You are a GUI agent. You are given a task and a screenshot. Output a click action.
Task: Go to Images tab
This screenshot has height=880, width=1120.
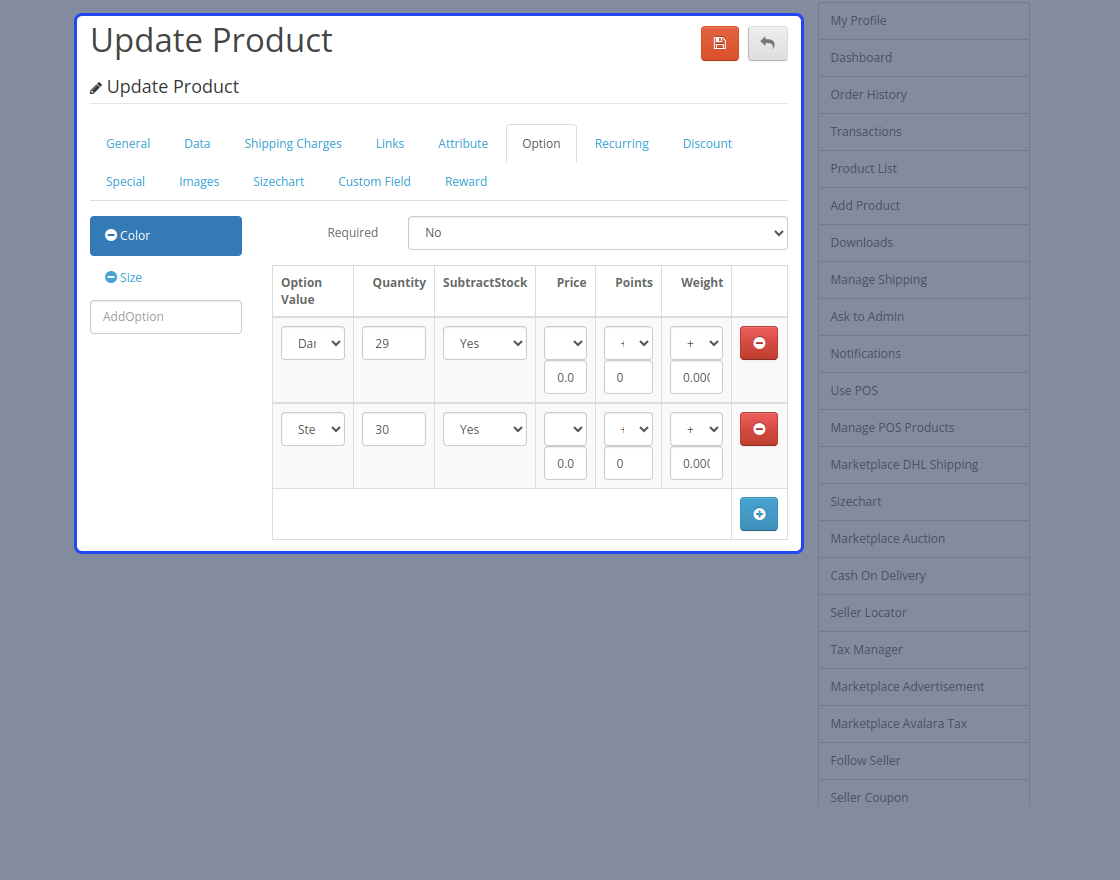[199, 181]
